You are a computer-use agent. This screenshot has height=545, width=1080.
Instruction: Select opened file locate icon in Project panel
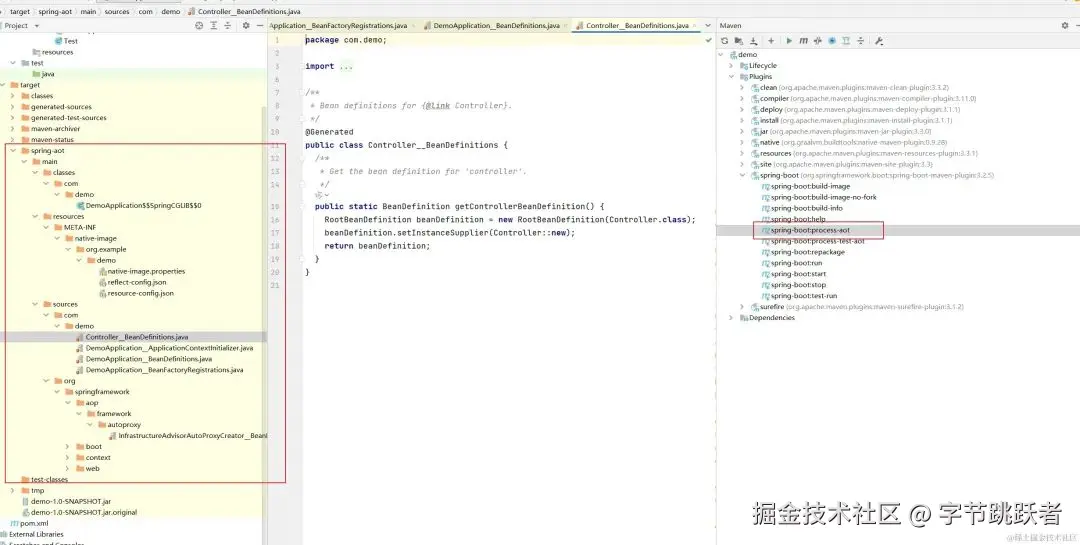tap(199, 25)
